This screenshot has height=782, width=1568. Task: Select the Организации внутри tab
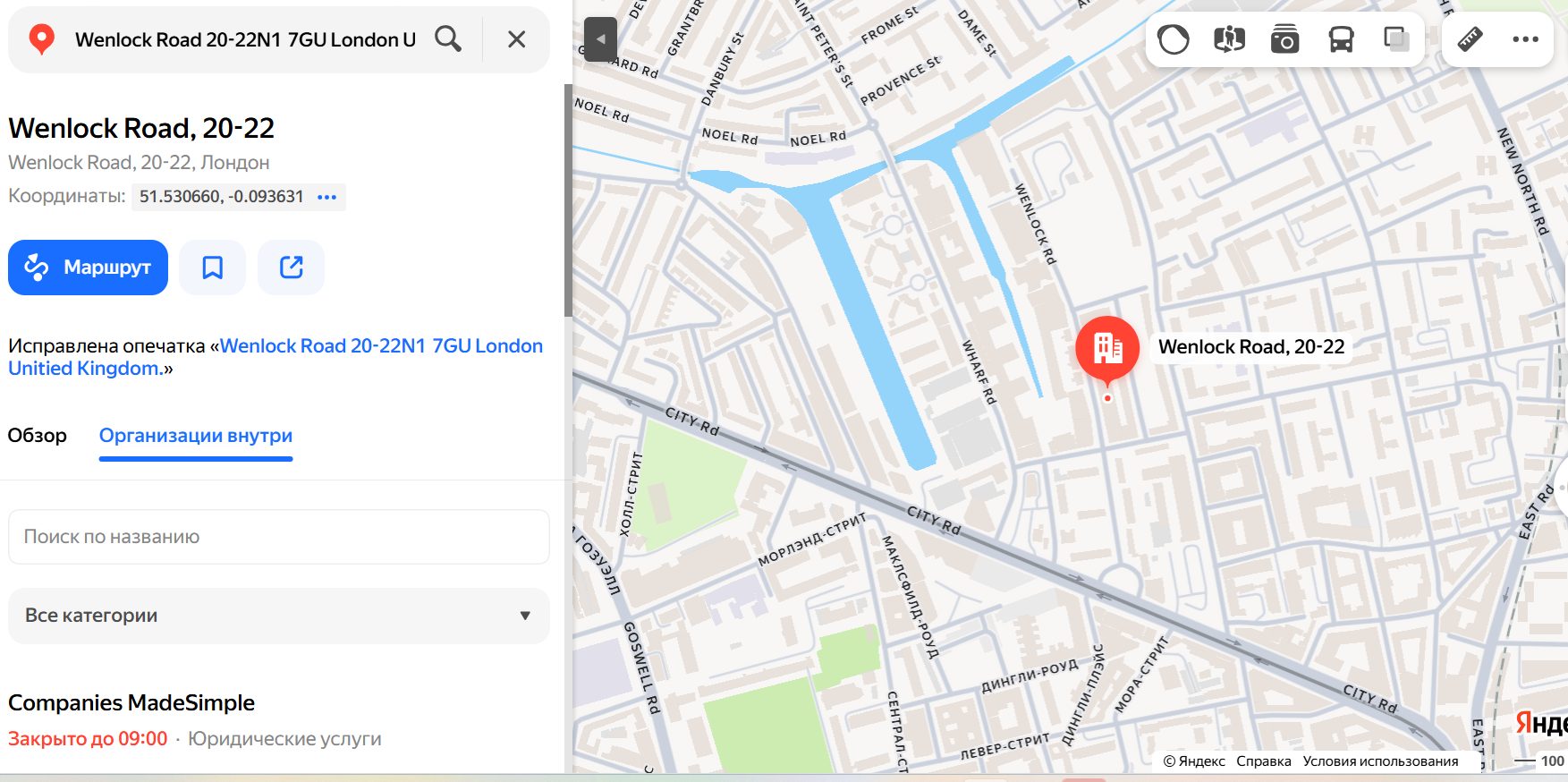pyautogui.click(x=196, y=436)
